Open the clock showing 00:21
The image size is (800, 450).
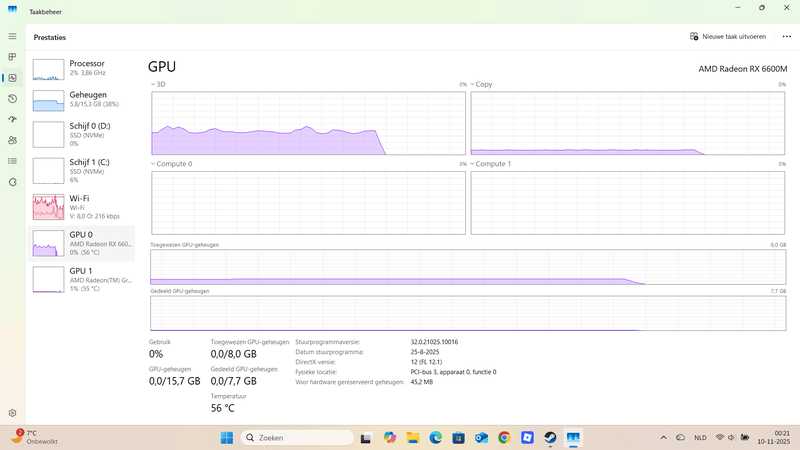(773, 438)
